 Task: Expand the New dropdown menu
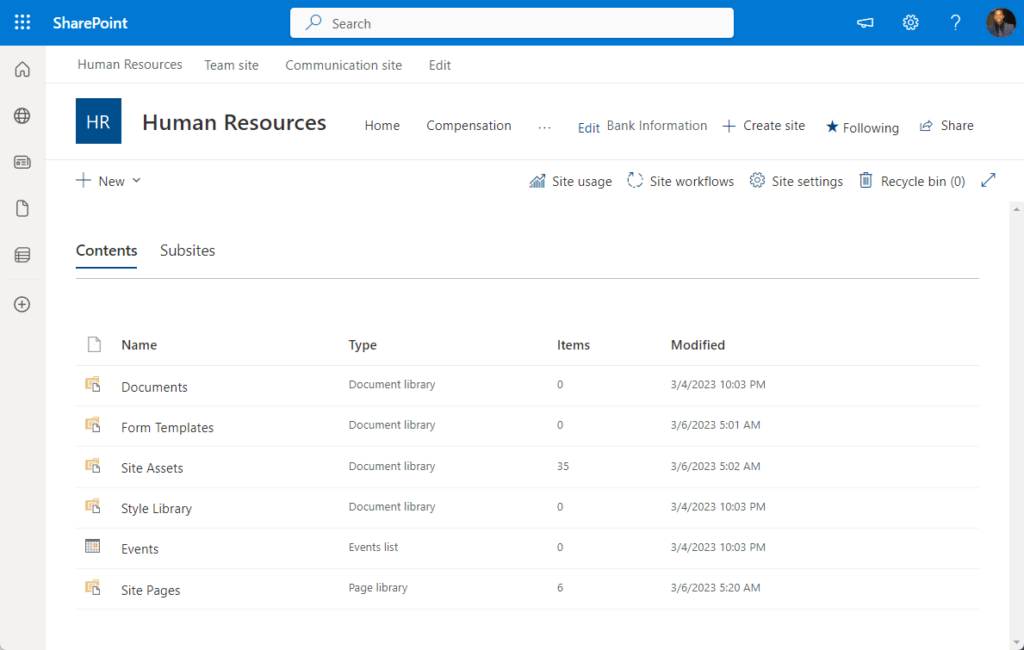108,181
